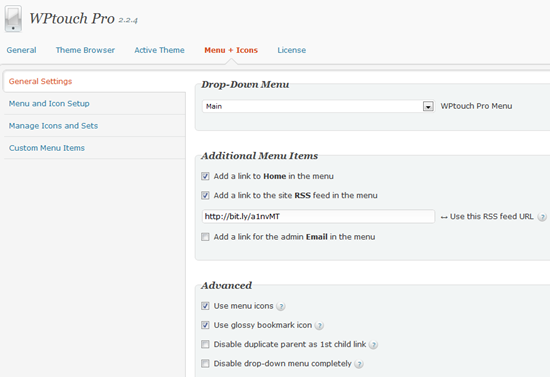
Task: Check Disable drop-down menu completely
Action: coord(205,363)
